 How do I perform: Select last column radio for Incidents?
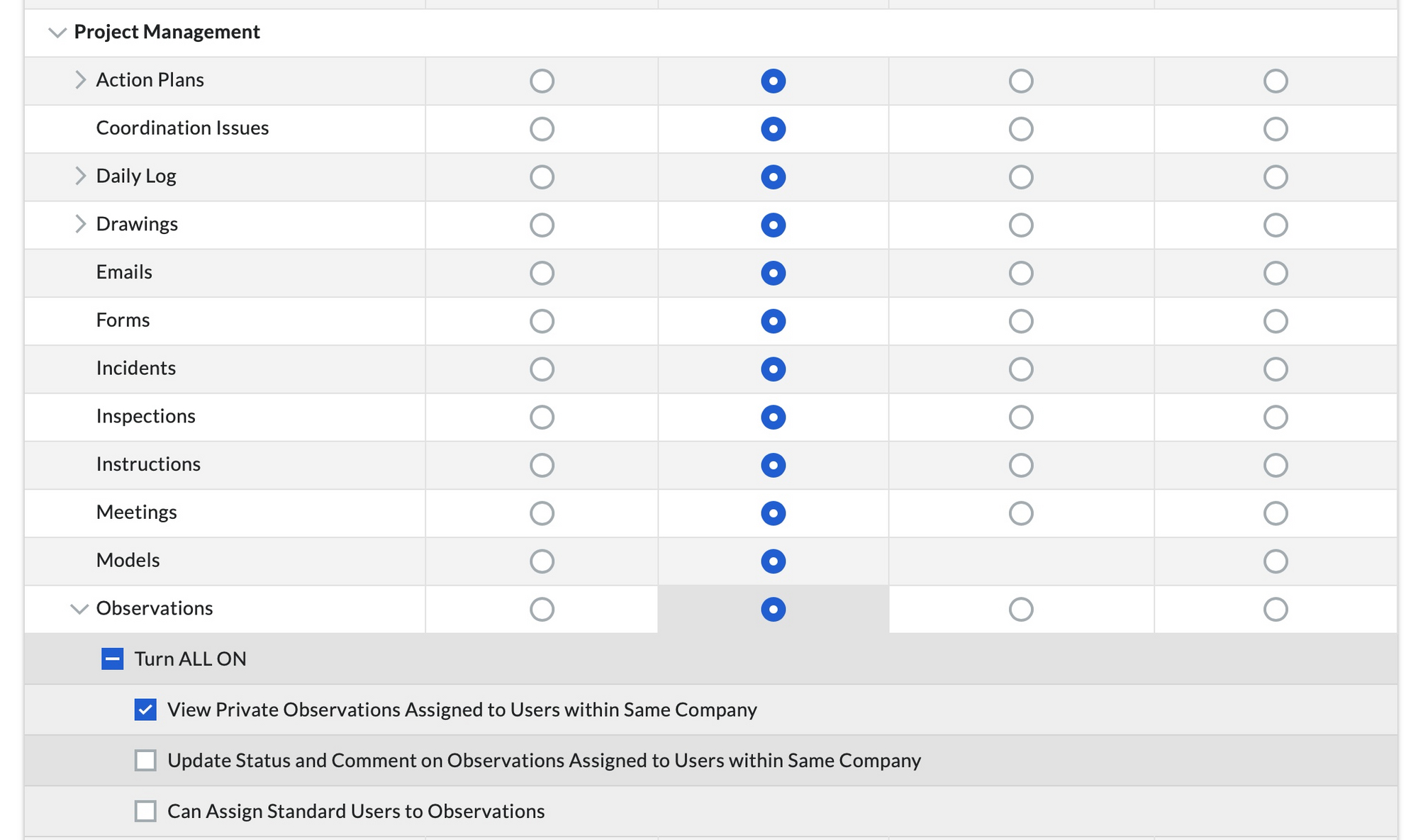coord(1275,369)
